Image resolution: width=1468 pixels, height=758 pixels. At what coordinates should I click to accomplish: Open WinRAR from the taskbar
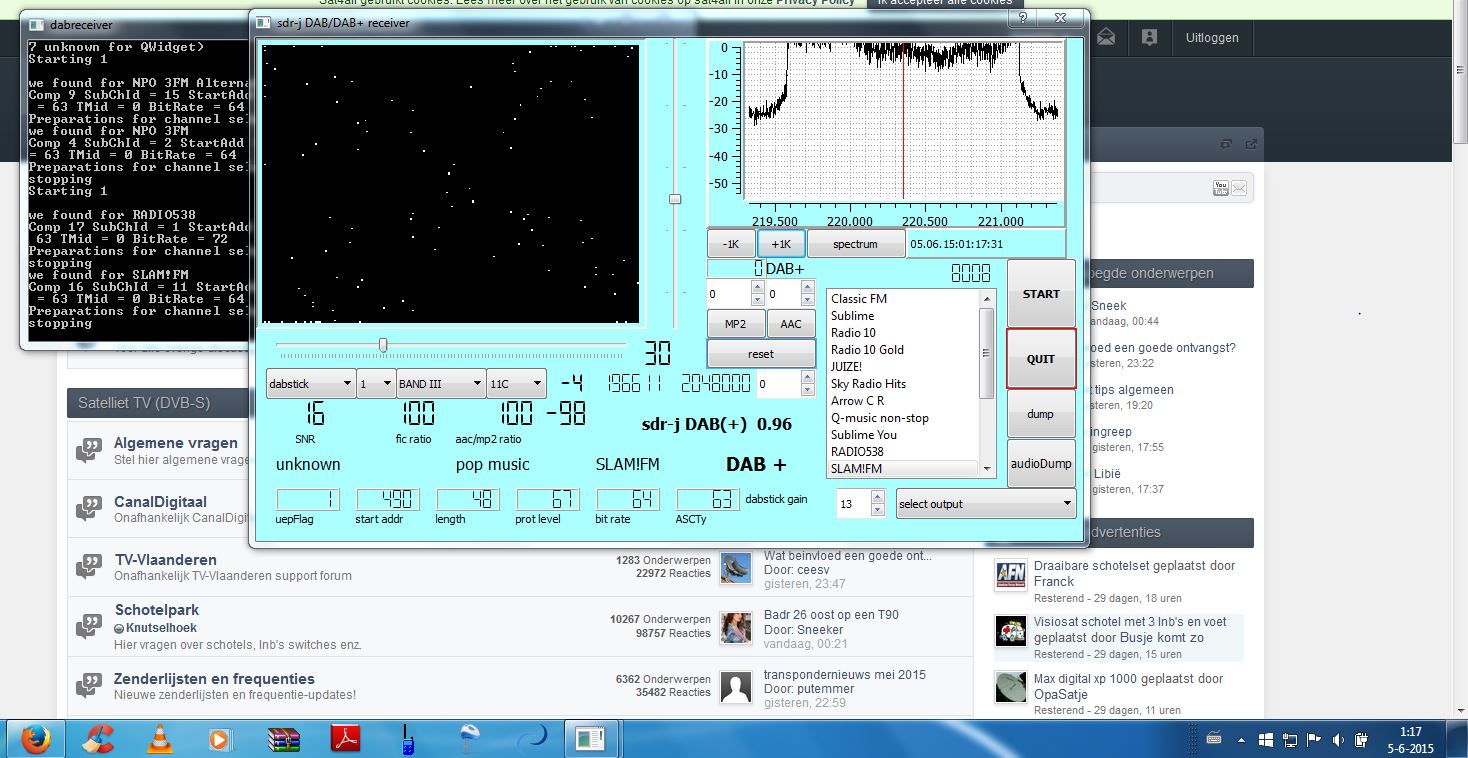coord(285,739)
